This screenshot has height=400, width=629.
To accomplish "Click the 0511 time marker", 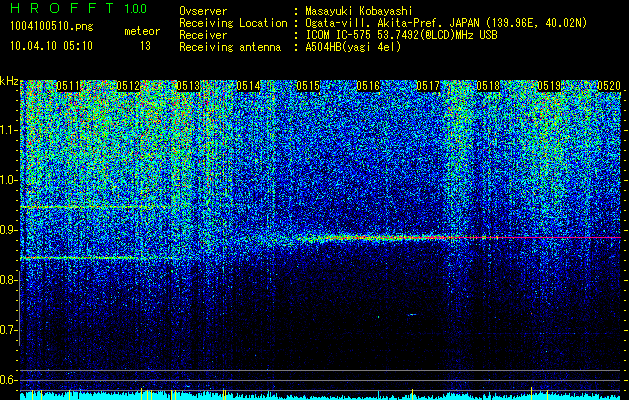I will [x=68, y=86].
